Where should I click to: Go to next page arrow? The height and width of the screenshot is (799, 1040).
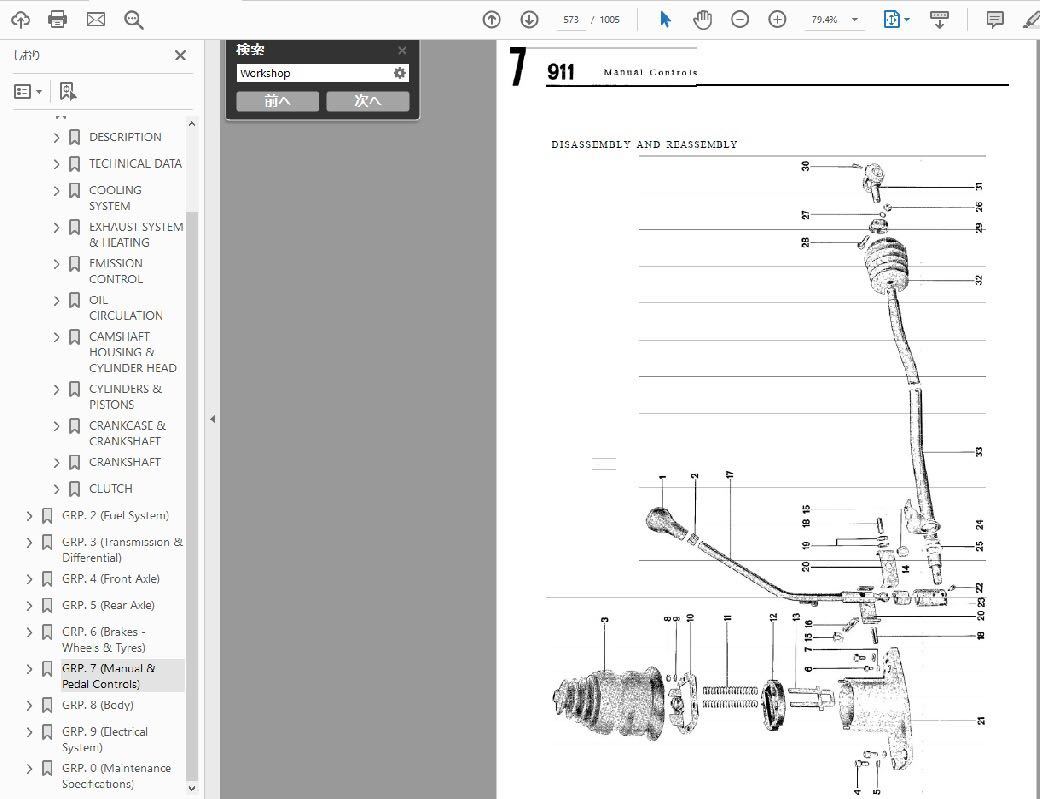pos(529,20)
